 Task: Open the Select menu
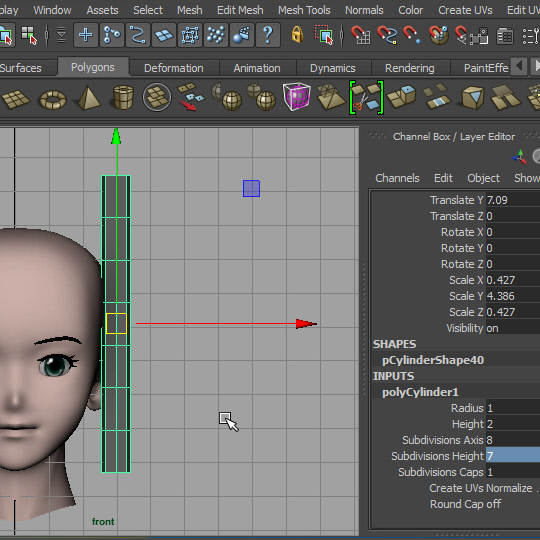pyautogui.click(x=148, y=10)
